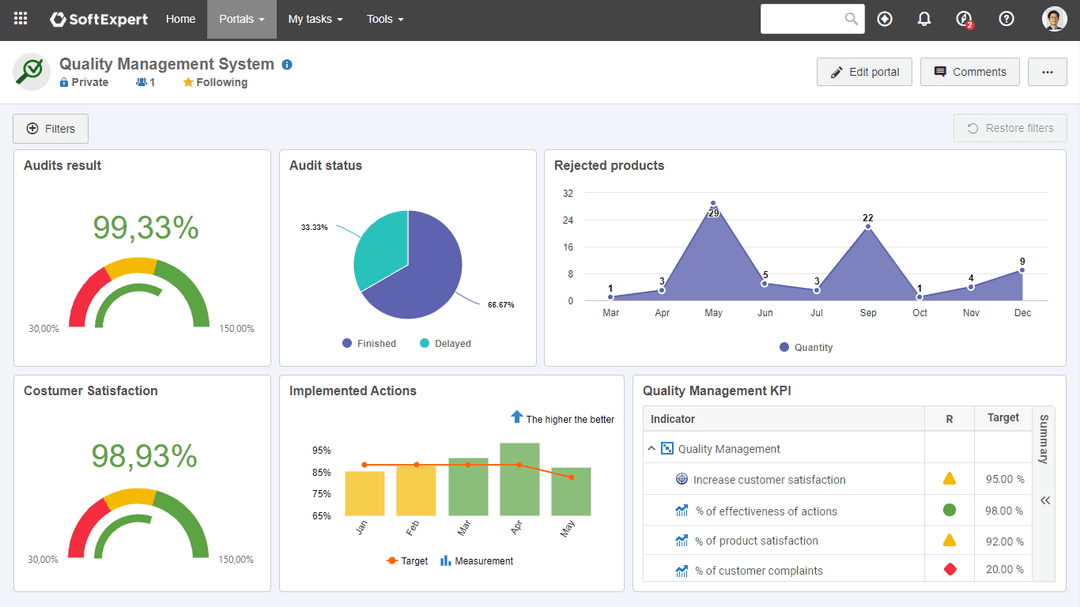Click the notifications bell icon
Screen dimensions: 1080x607
point(924,19)
